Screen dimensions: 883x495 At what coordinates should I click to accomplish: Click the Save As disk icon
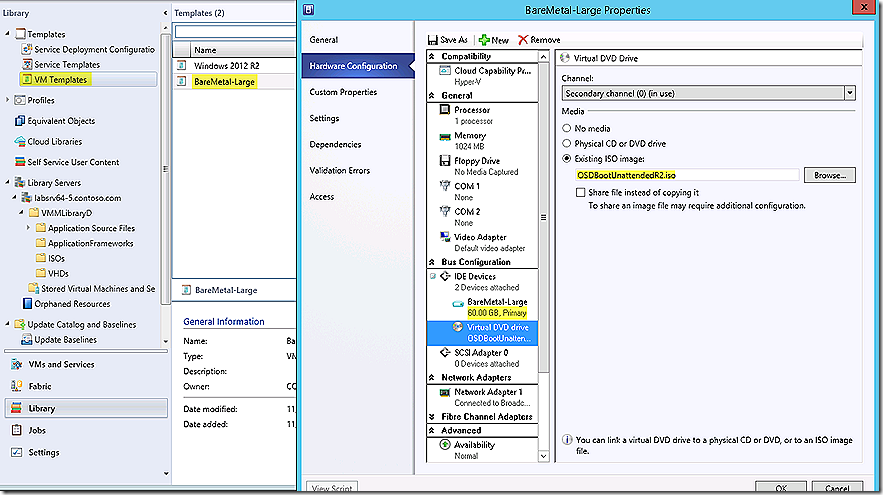tap(432, 40)
